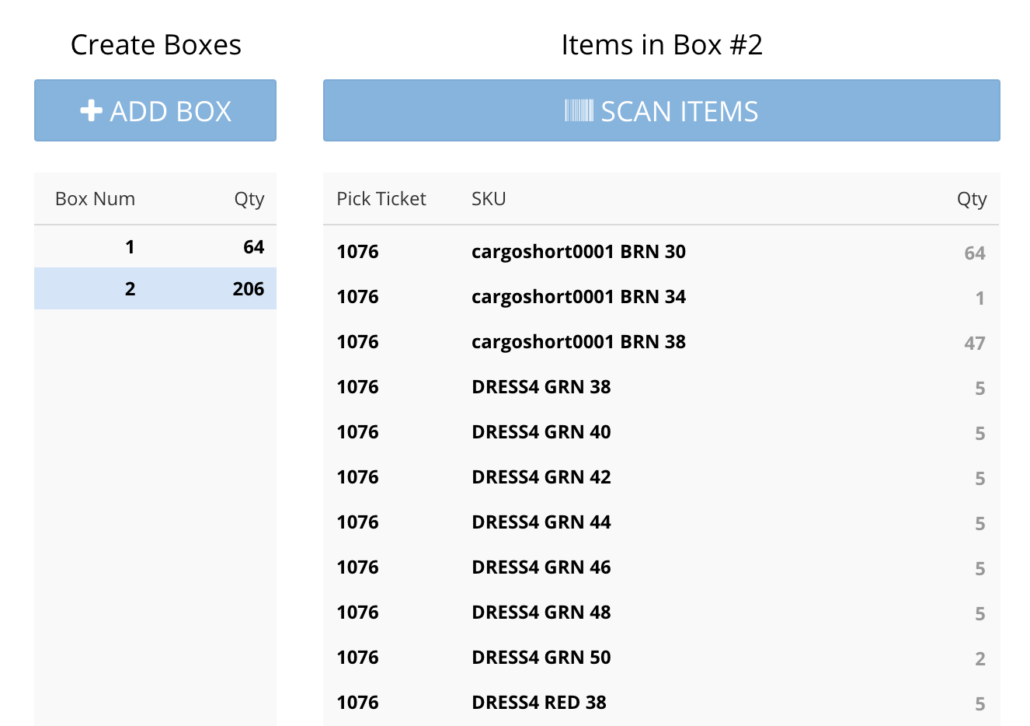This screenshot has width=1030, height=726.
Task: Select the cargoshort0001 BRN 30 row
Action: point(578,252)
